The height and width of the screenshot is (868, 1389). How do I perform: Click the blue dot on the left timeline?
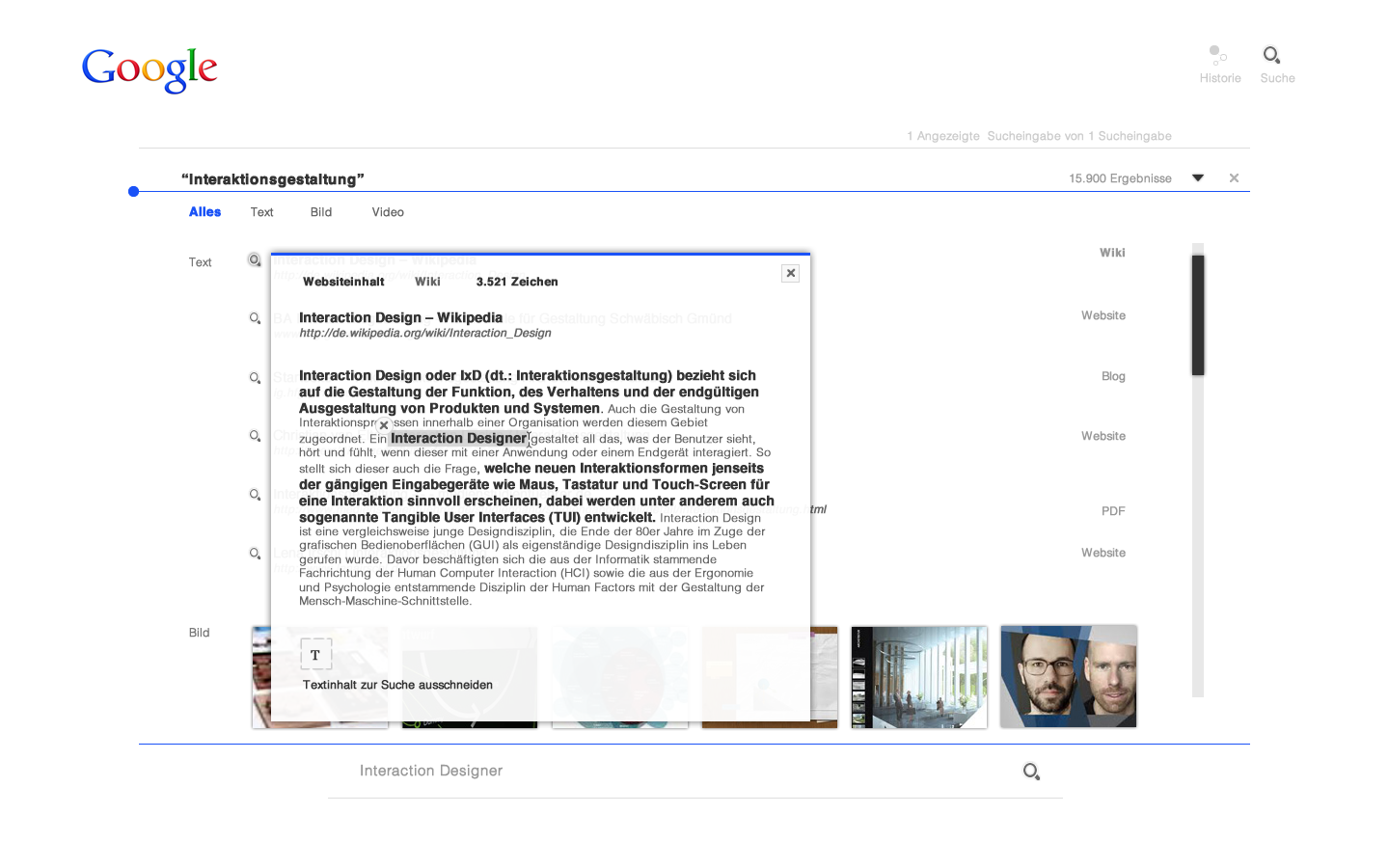click(133, 191)
